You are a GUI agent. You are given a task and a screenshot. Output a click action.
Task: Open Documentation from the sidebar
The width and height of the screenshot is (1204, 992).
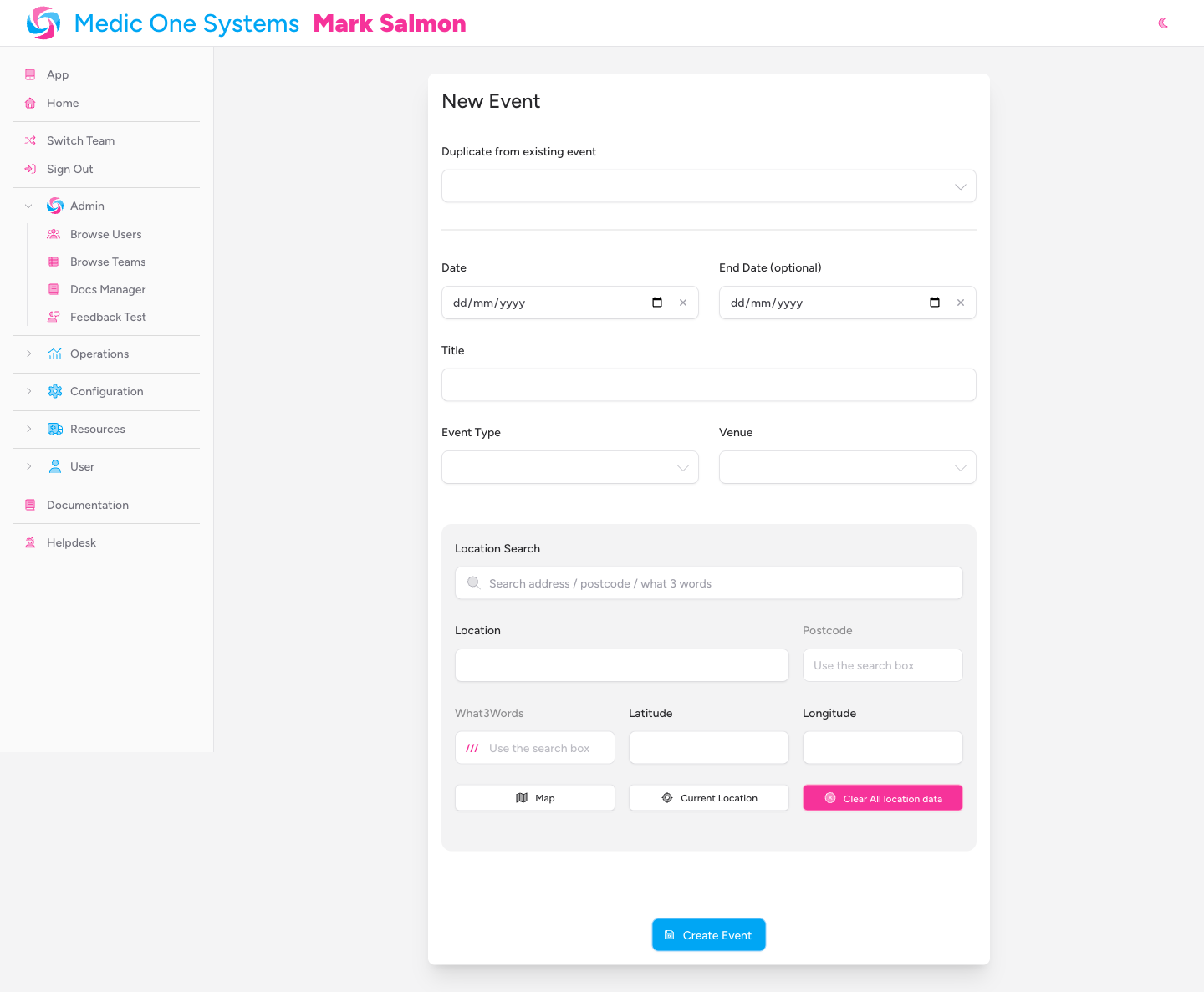pos(89,505)
